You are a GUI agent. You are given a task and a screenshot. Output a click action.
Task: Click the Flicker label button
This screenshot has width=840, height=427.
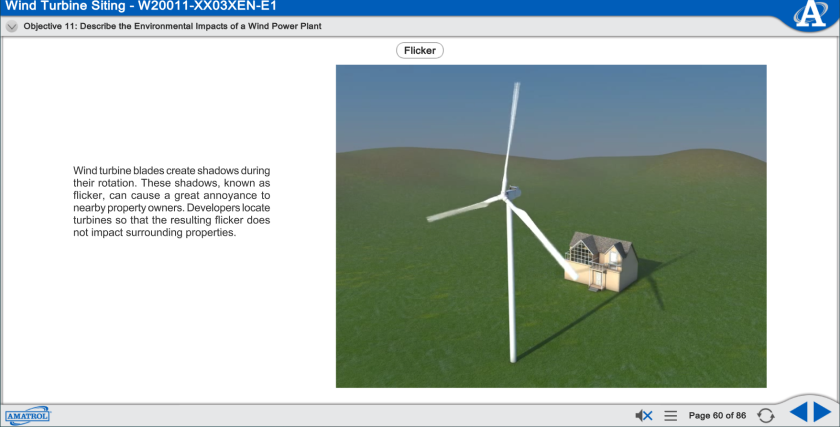click(x=419, y=50)
